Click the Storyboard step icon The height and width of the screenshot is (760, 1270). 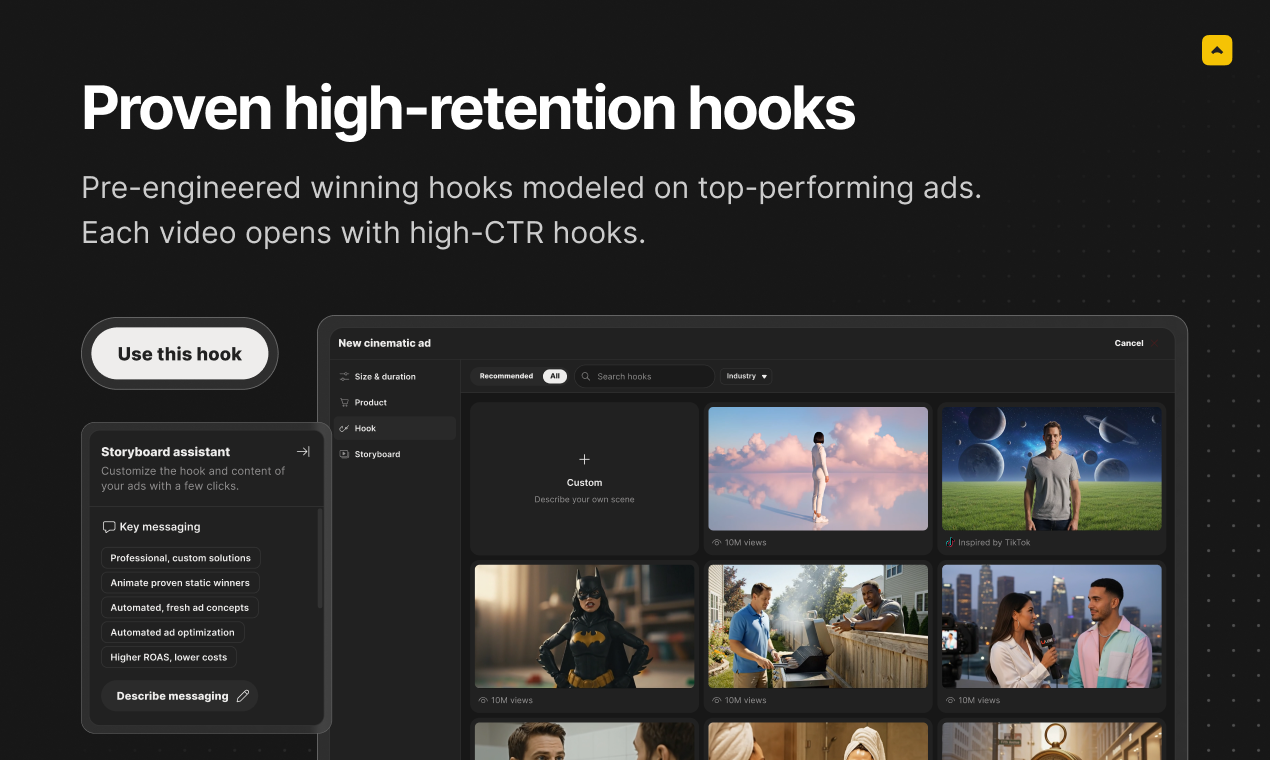coord(345,454)
